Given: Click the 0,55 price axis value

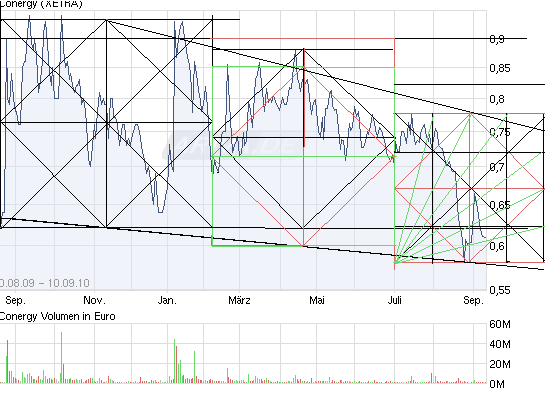Looking at the screenshot, I should pyautogui.click(x=500, y=290).
